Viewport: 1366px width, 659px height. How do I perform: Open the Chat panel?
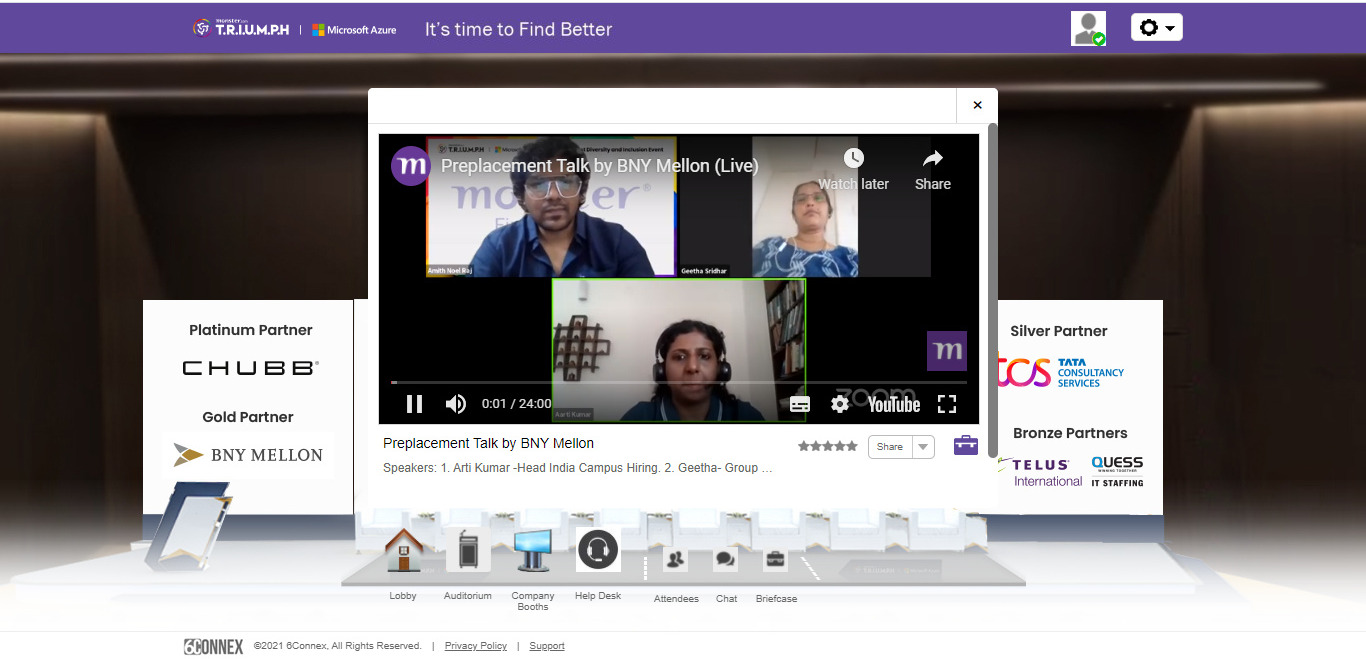726,560
